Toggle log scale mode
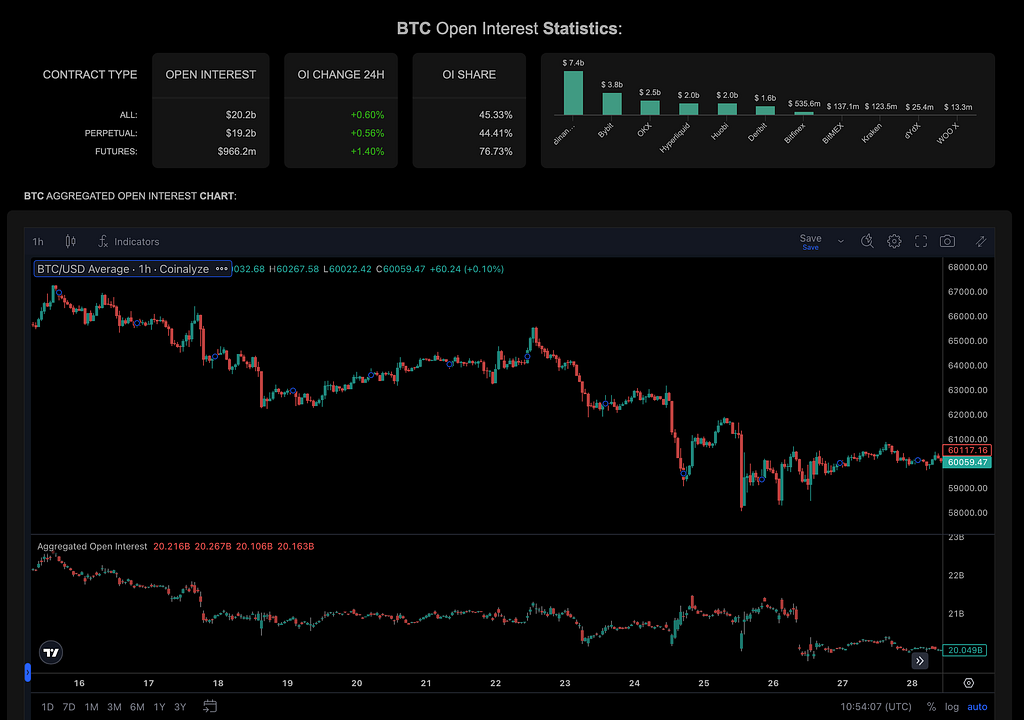 click(x=952, y=707)
